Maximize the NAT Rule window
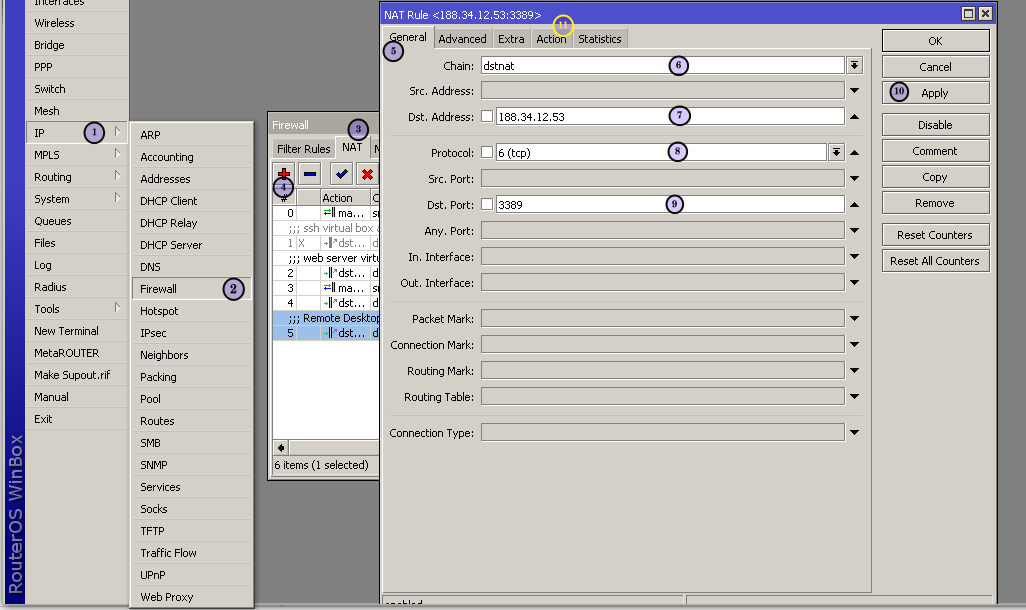This screenshot has height=610, width=1026. click(x=968, y=14)
